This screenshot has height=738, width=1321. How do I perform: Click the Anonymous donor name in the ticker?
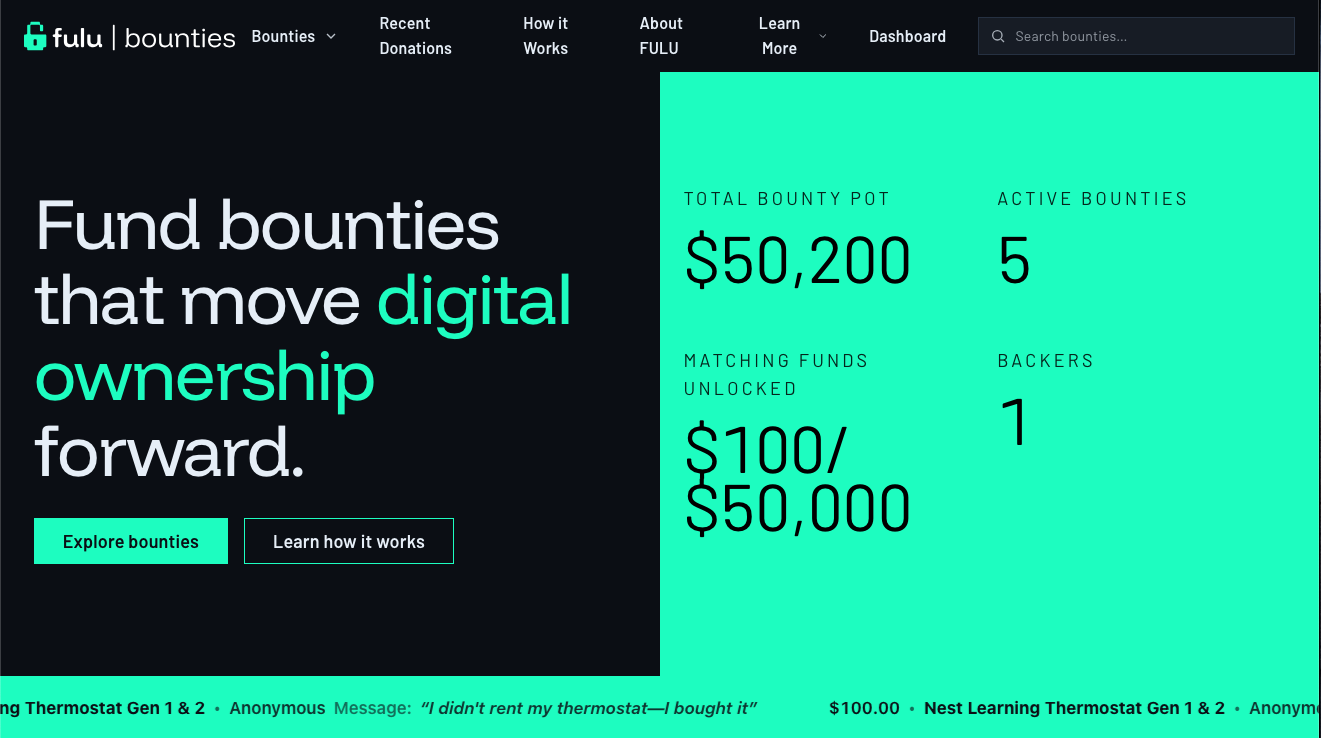[277, 708]
